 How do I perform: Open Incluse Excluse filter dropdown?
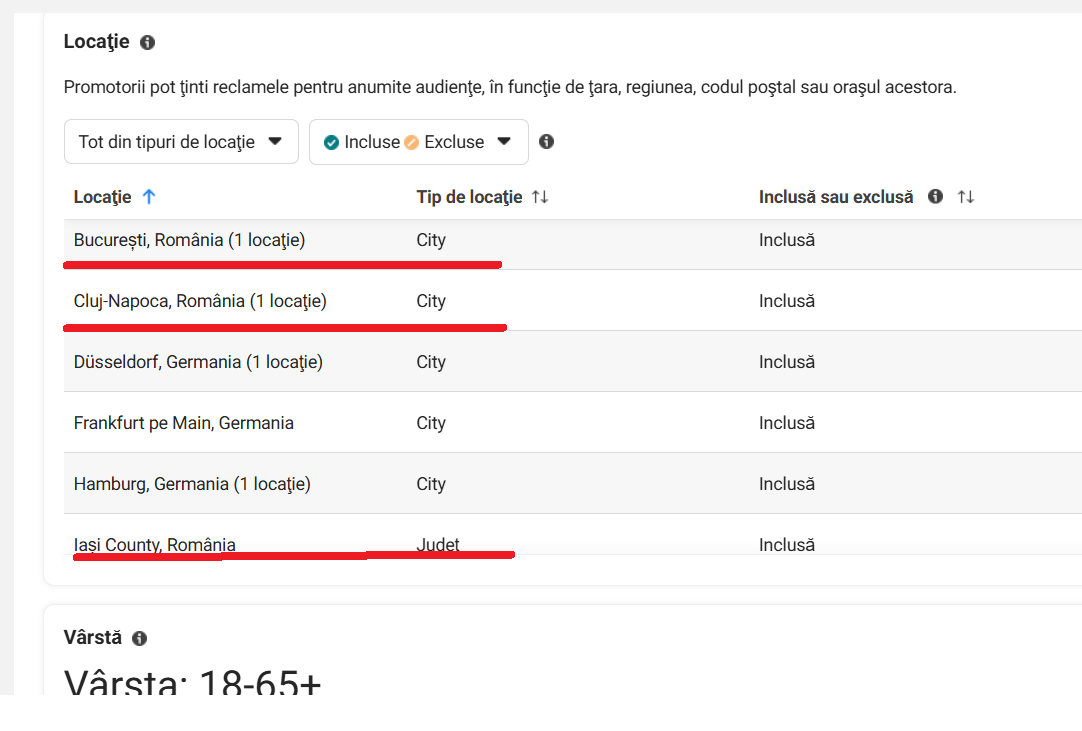[x=419, y=142]
